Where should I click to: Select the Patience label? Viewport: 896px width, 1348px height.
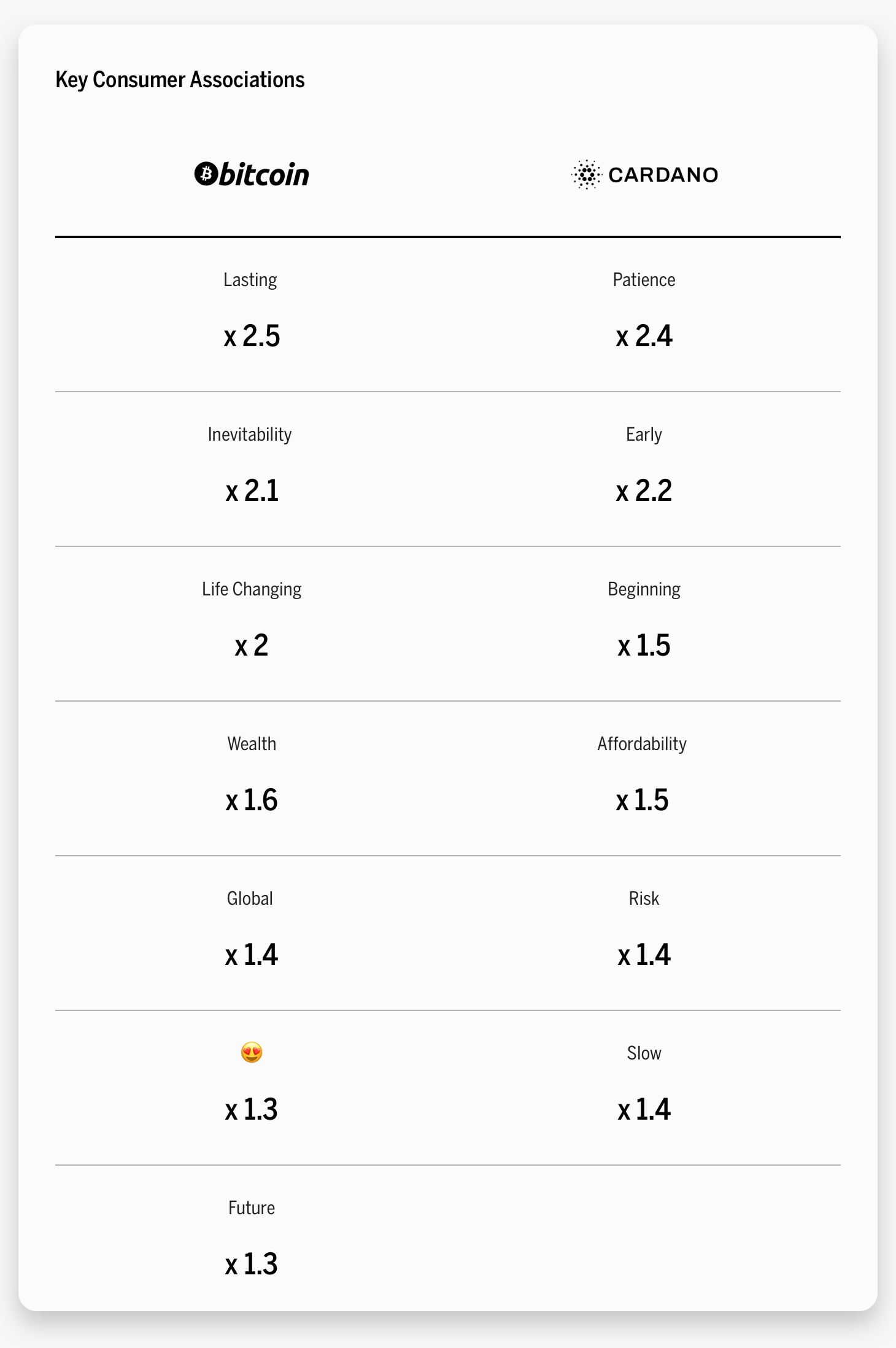(x=644, y=280)
